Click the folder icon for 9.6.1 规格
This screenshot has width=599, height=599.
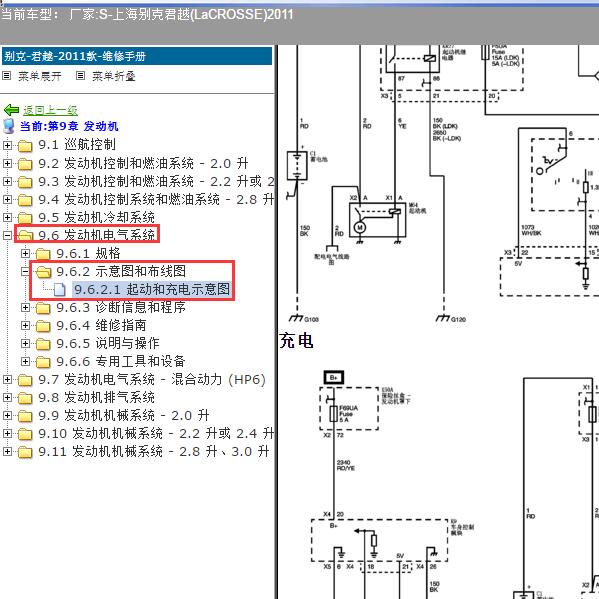click(x=43, y=254)
